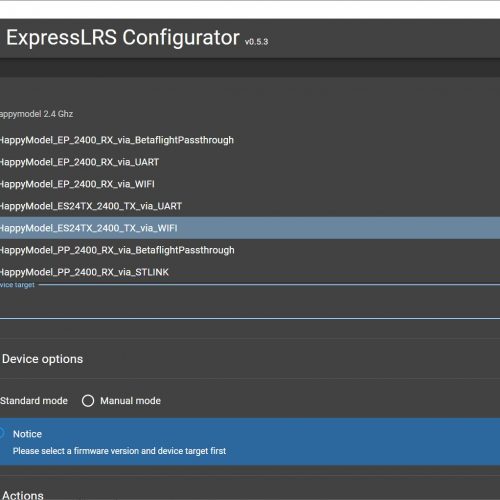Click the Device options heading
The image size is (500, 500).
pos(42,359)
